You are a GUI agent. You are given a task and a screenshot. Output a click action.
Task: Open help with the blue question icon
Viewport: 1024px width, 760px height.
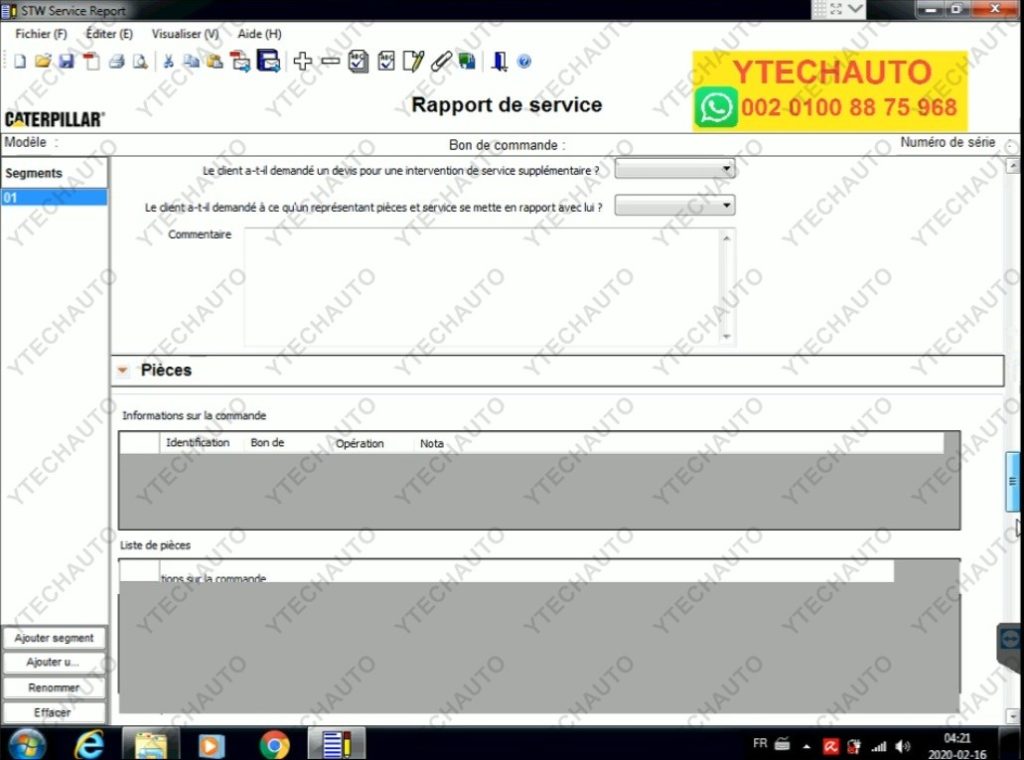point(524,61)
